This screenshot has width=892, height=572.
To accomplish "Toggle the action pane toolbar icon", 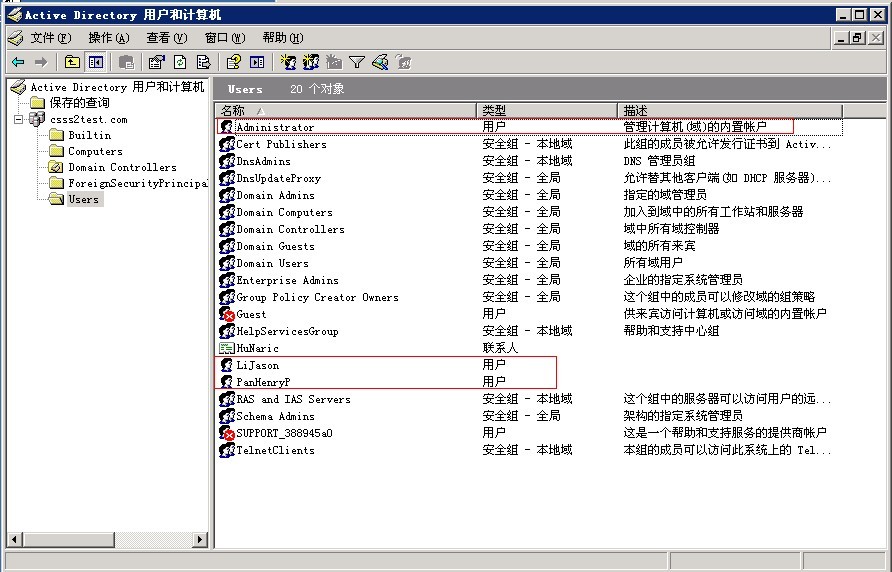I will 257,62.
